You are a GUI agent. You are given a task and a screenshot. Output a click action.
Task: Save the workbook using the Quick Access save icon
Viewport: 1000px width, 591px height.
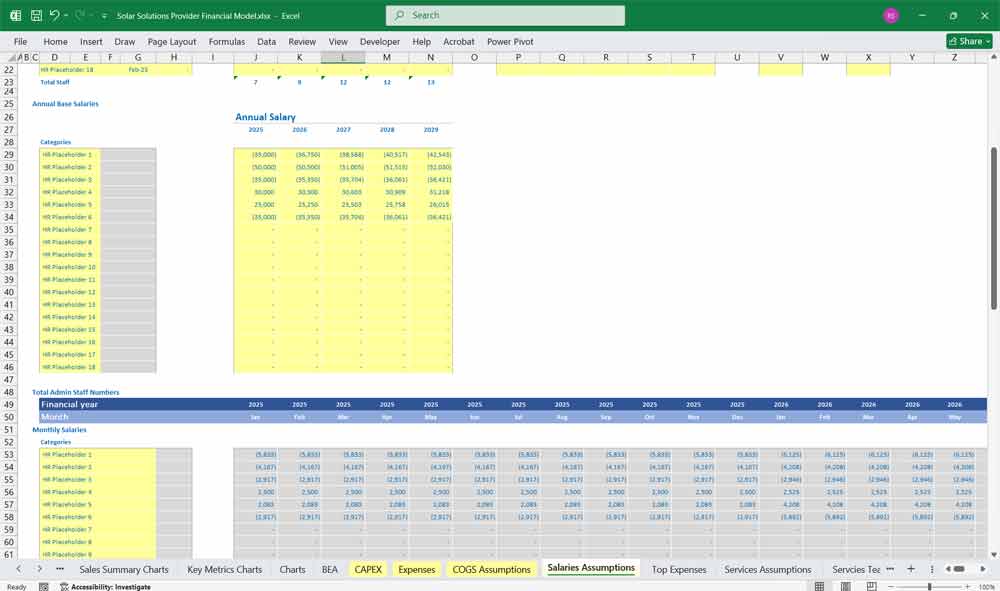tap(35, 15)
